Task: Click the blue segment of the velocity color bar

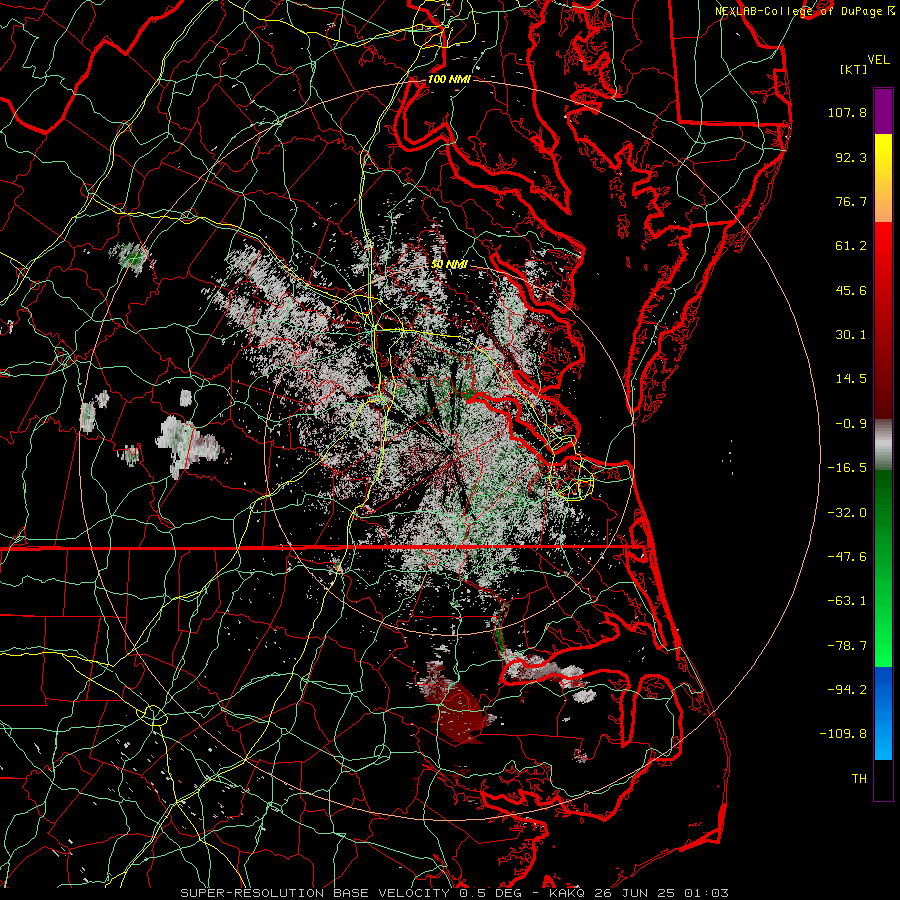Action: coord(883,713)
